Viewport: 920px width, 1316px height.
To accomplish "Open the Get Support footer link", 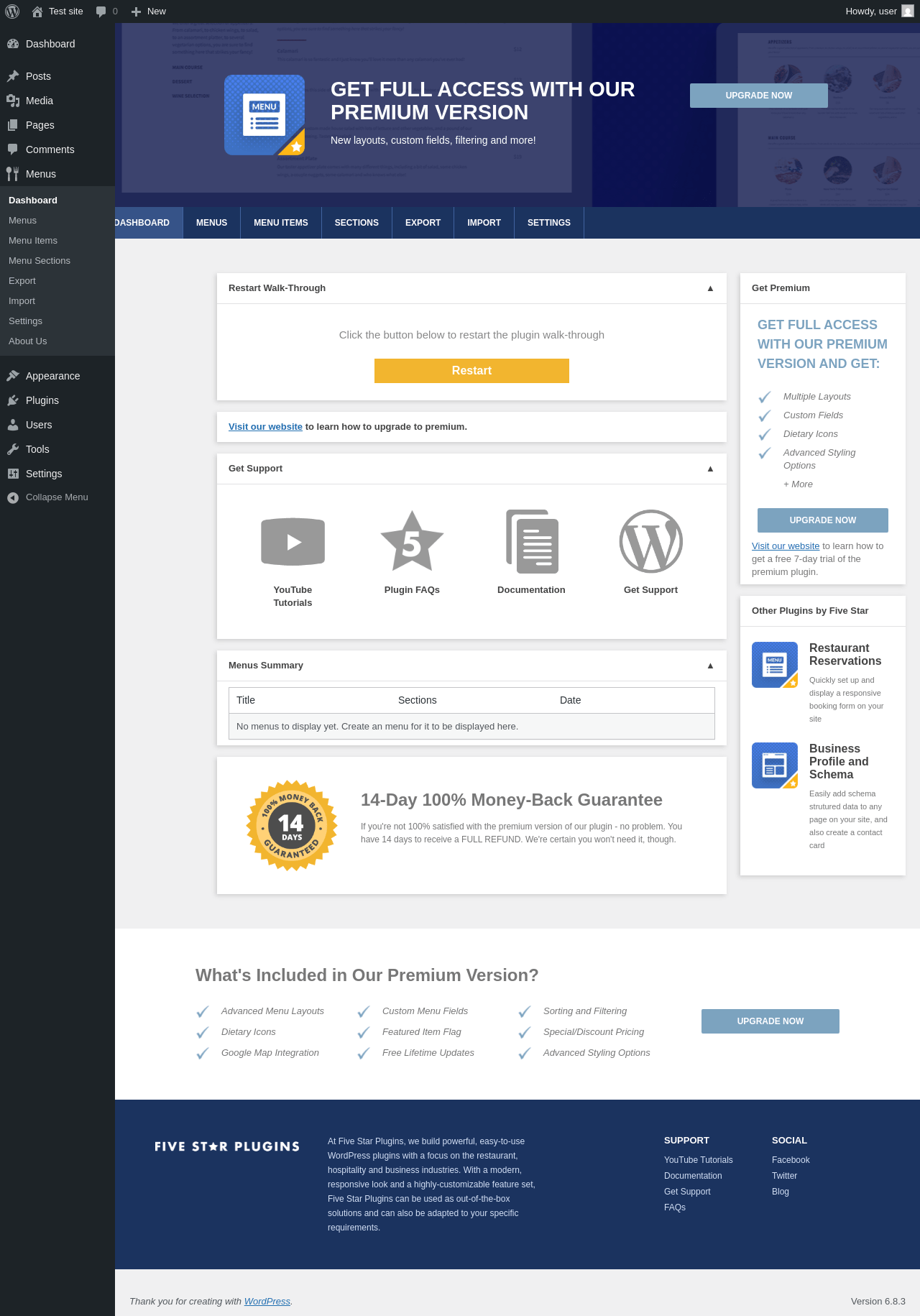I will tap(687, 1192).
